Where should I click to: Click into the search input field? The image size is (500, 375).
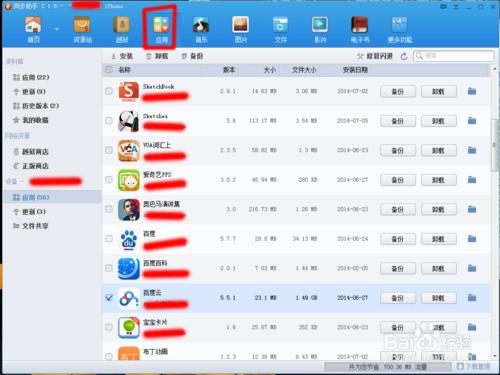click(454, 56)
